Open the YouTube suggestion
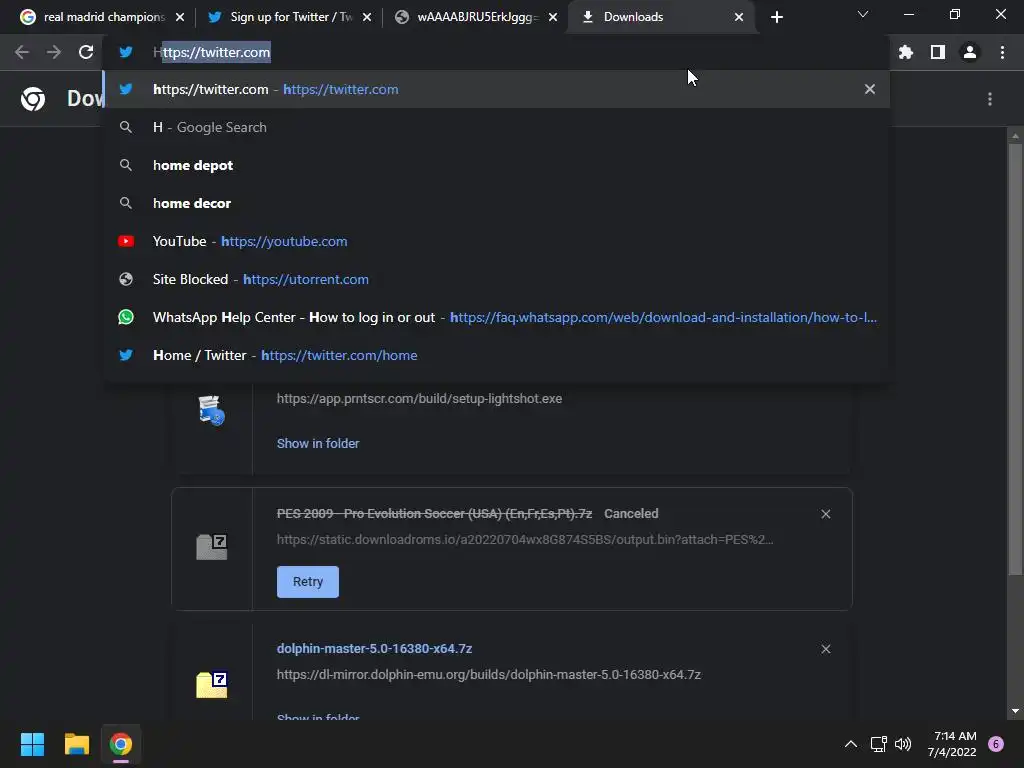The width and height of the screenshot is (1024, 768). click(496, 241)
